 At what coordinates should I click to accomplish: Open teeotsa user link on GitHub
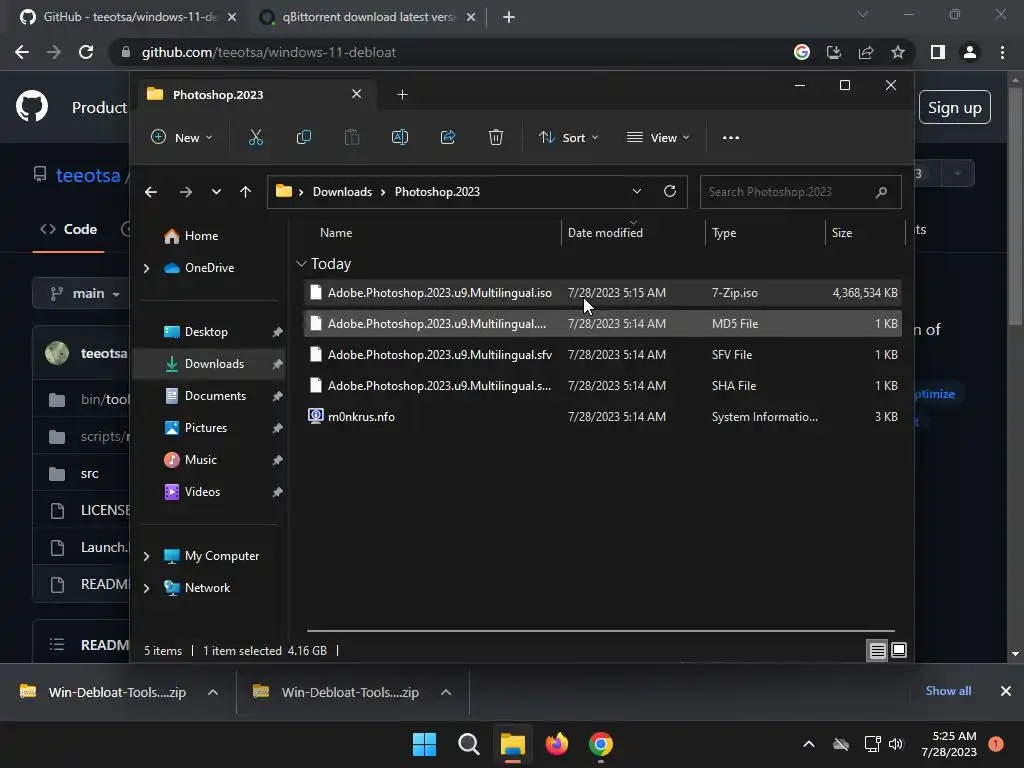[x=88, y=176]
